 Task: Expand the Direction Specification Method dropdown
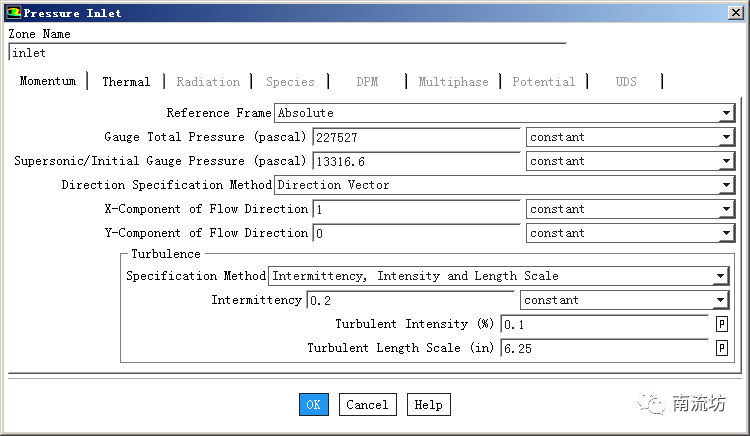pyautogui.click(x=726, y=185)
